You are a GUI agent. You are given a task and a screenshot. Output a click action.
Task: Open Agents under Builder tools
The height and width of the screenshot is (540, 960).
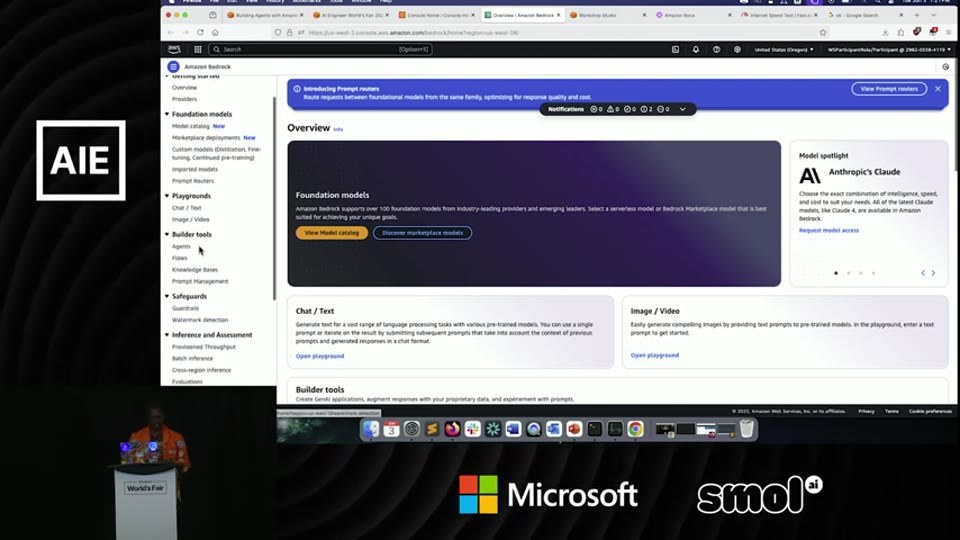tap(181, 246)
